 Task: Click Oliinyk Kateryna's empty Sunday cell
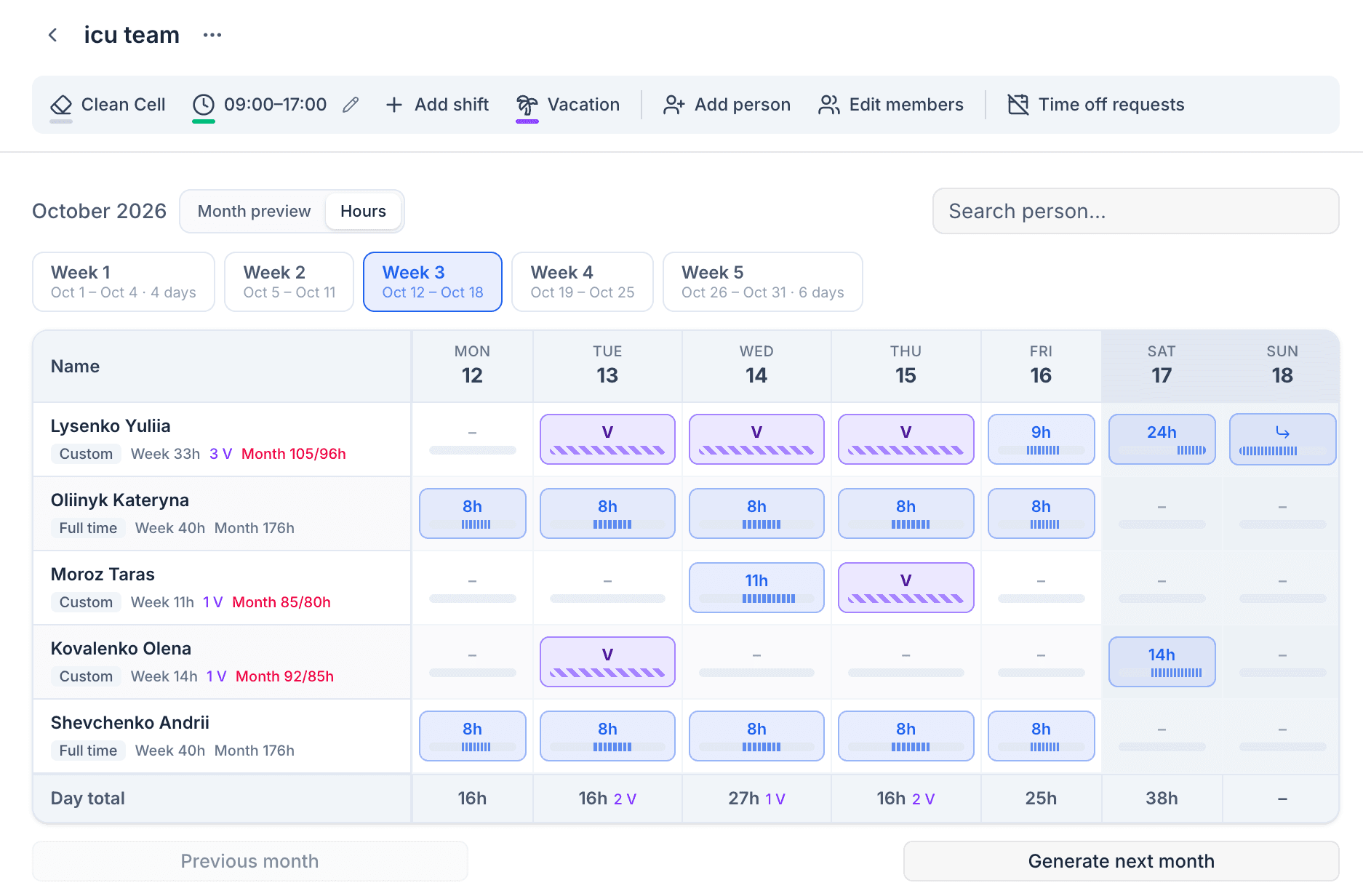pos(1283,513)
